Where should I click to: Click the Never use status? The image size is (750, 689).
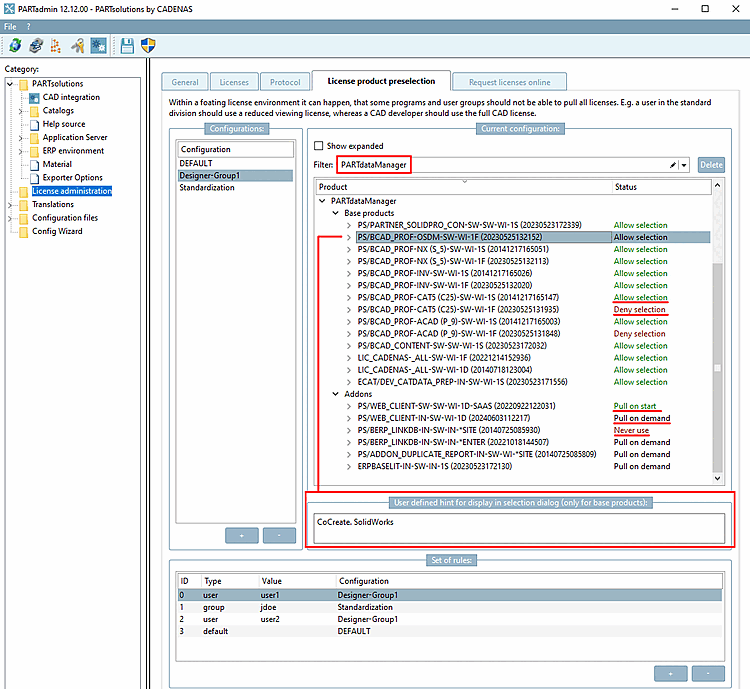(x=631, y=430)
